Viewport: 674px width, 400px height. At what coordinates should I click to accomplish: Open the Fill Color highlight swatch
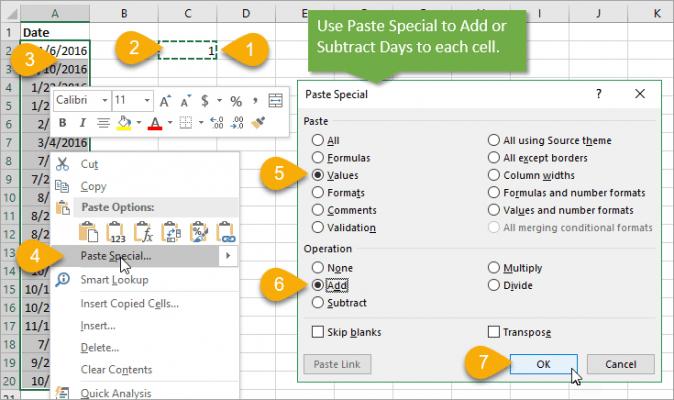tap(125, 123)
